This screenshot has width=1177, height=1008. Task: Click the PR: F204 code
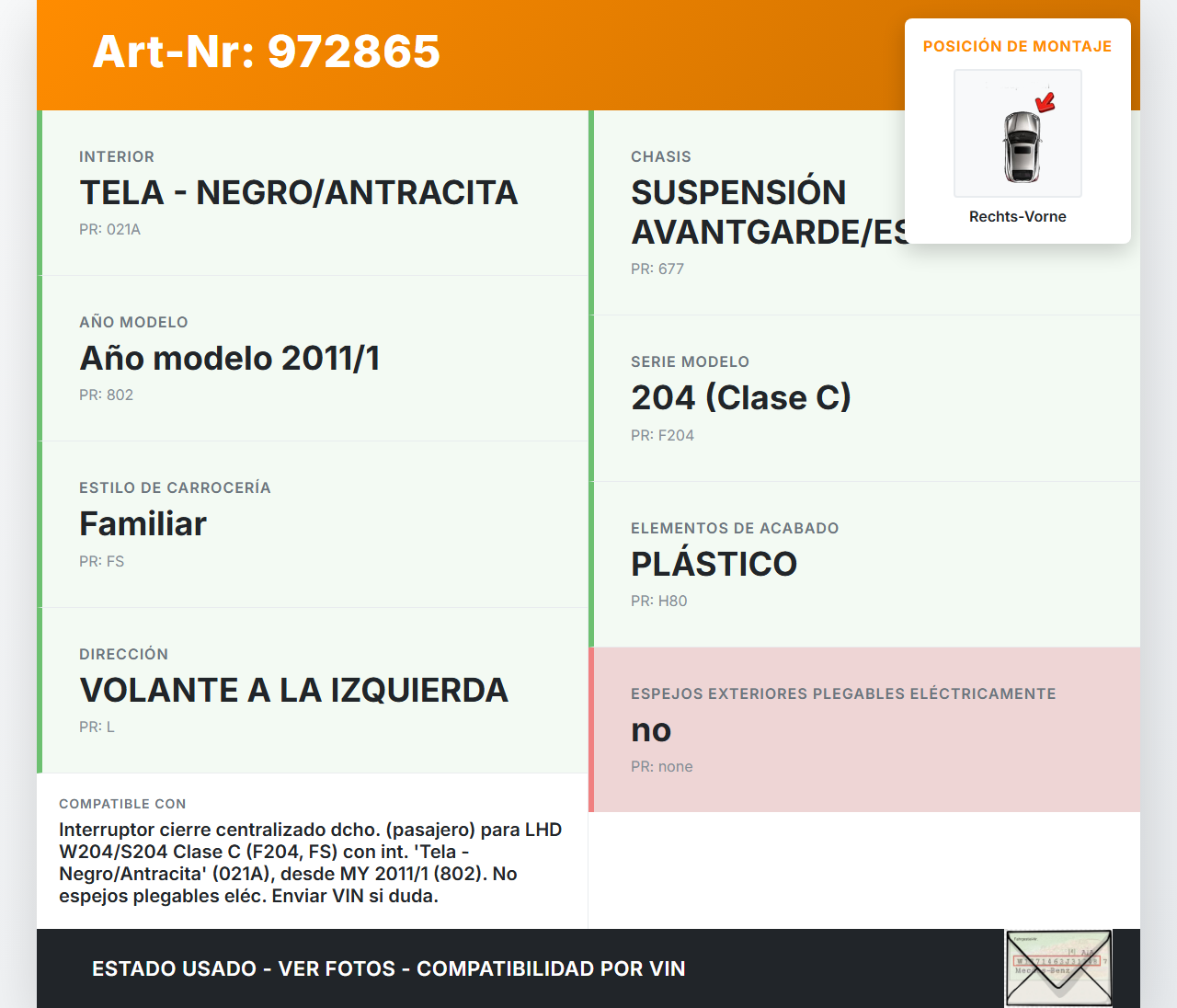point(662,436)
